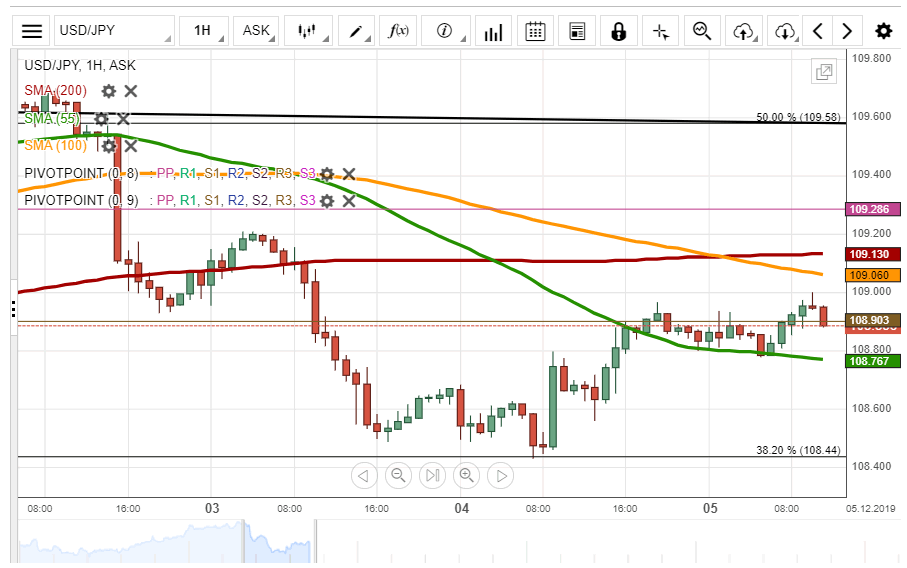Click the 50.00 % (109.58) Fibonacci label
This screenshot has width=907, height=568.
[798, 117]
